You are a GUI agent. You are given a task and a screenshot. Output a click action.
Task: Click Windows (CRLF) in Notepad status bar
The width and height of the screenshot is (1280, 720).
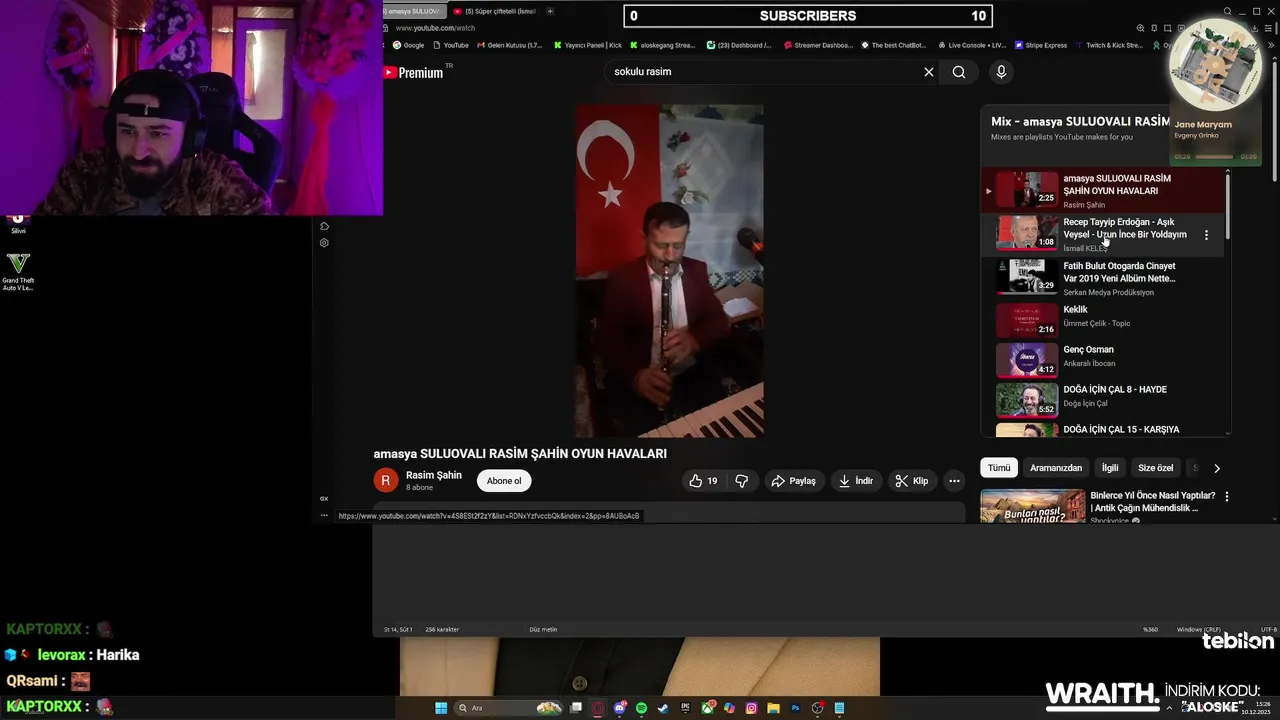(1198, 629)
